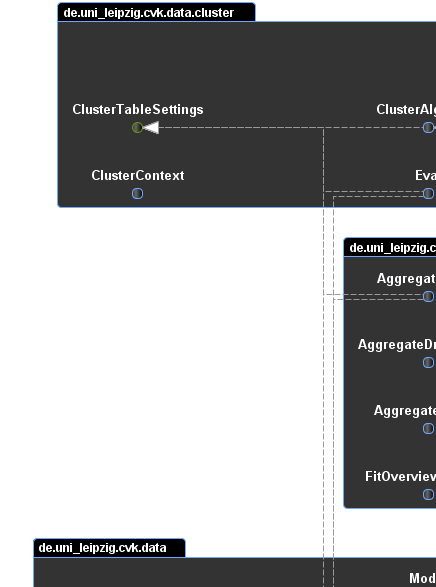Select the ClusterTableSettings node circle
This screenshot has width=436, height=587.
click(137, 128)
